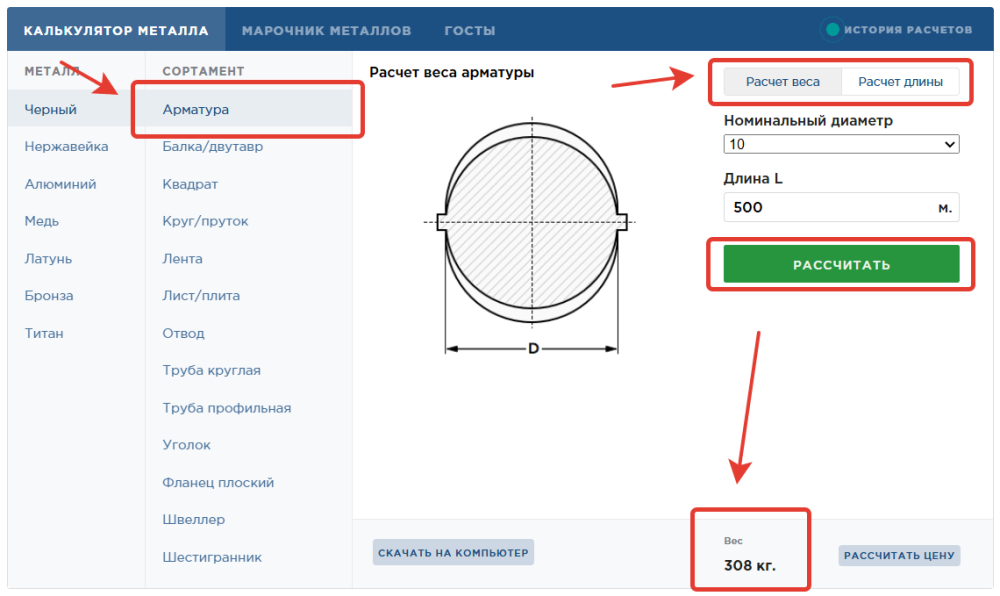This screenshot has height=596, width=1000.
Task: Click the rebar cross-section diagram
Action: (531, 236)
